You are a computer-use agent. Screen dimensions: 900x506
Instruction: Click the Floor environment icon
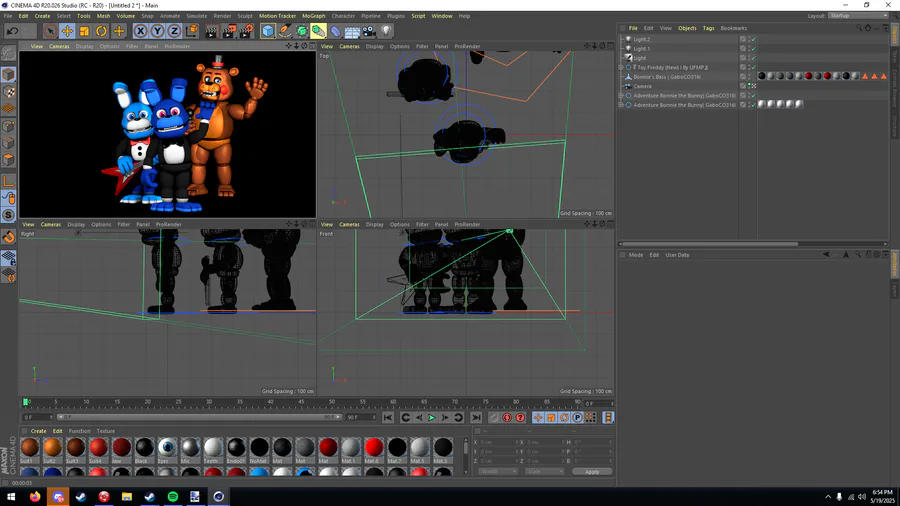(352, 31)
